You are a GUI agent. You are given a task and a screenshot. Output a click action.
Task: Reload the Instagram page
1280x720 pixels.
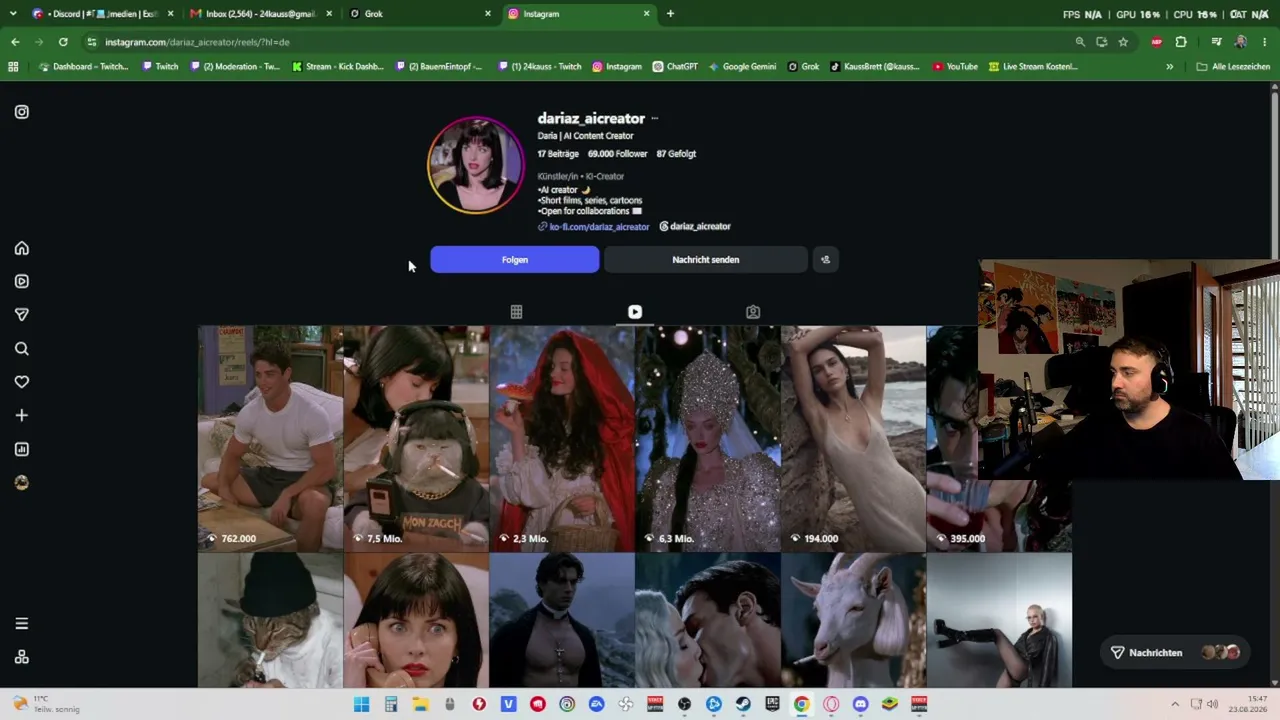pos(63,42)
